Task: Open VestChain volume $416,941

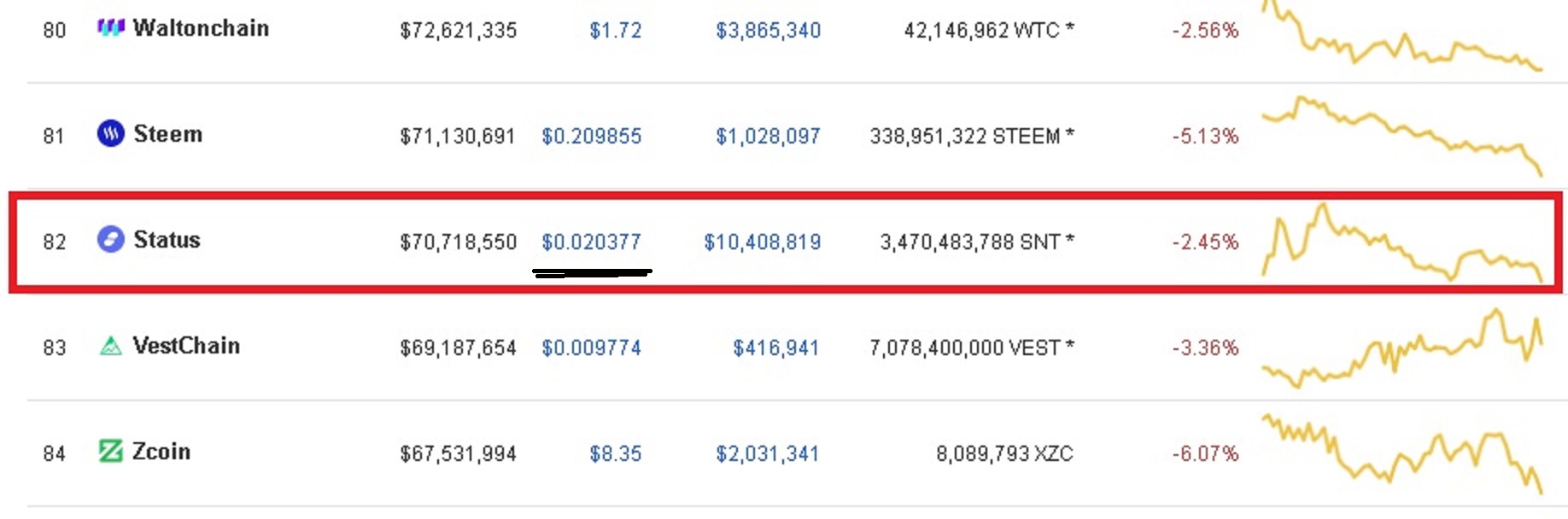Action: (775, 348)
